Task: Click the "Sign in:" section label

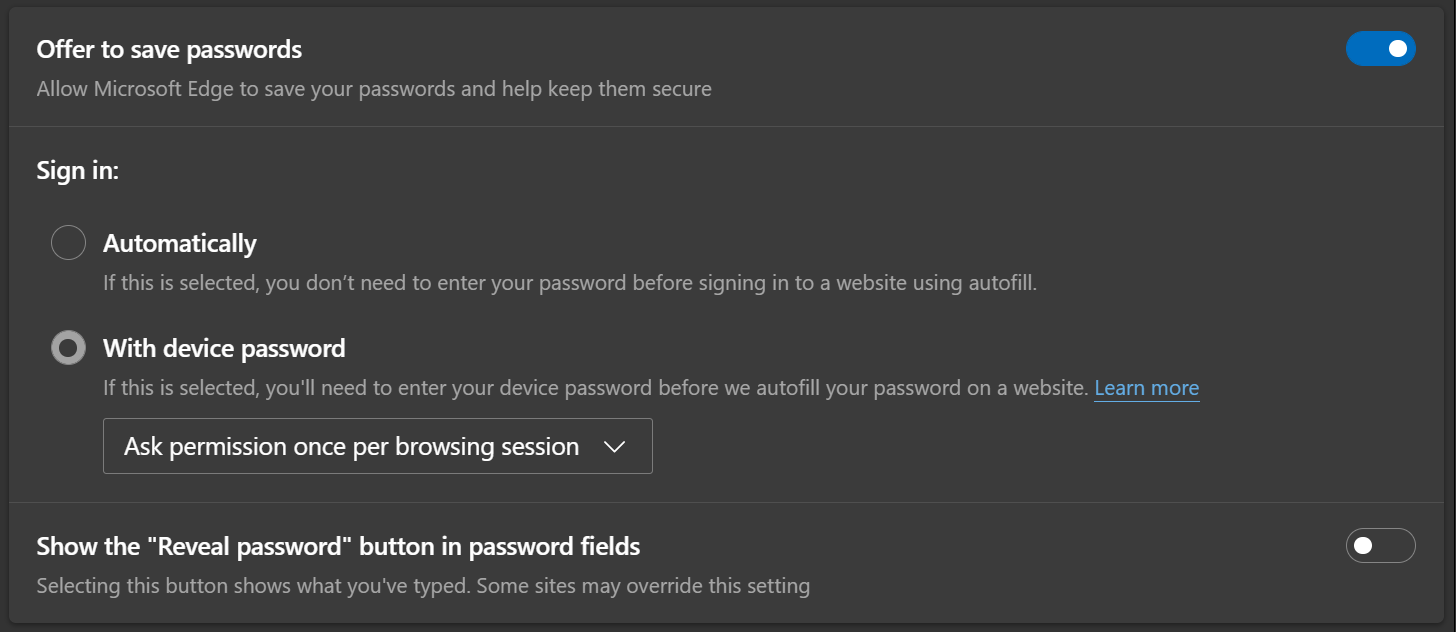Action: (x=78, y=170)
